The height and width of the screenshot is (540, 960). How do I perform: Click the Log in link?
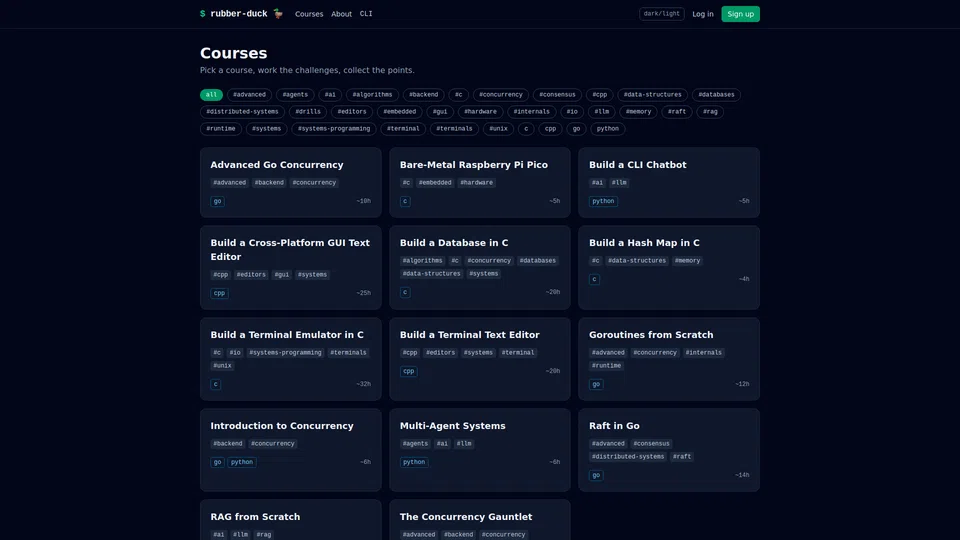(x=702, y=14)
